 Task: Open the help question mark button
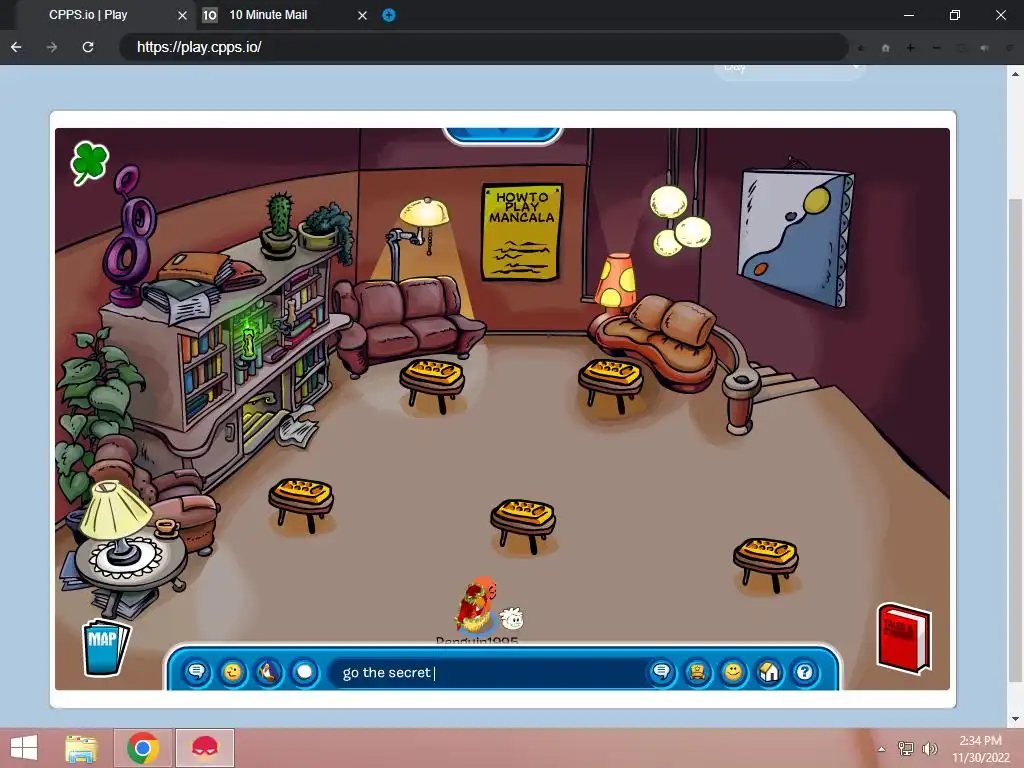(805, 672)
